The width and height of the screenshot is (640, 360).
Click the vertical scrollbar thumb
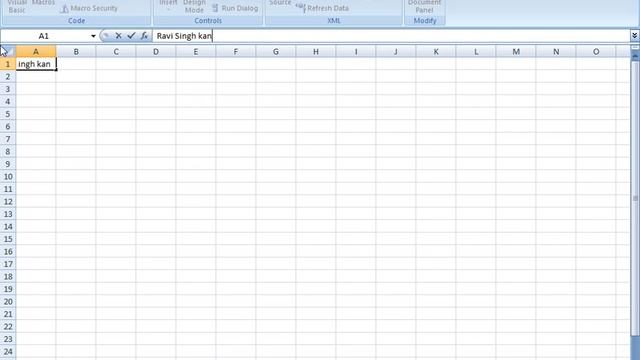pyautogui.click(x=635, y=199)
